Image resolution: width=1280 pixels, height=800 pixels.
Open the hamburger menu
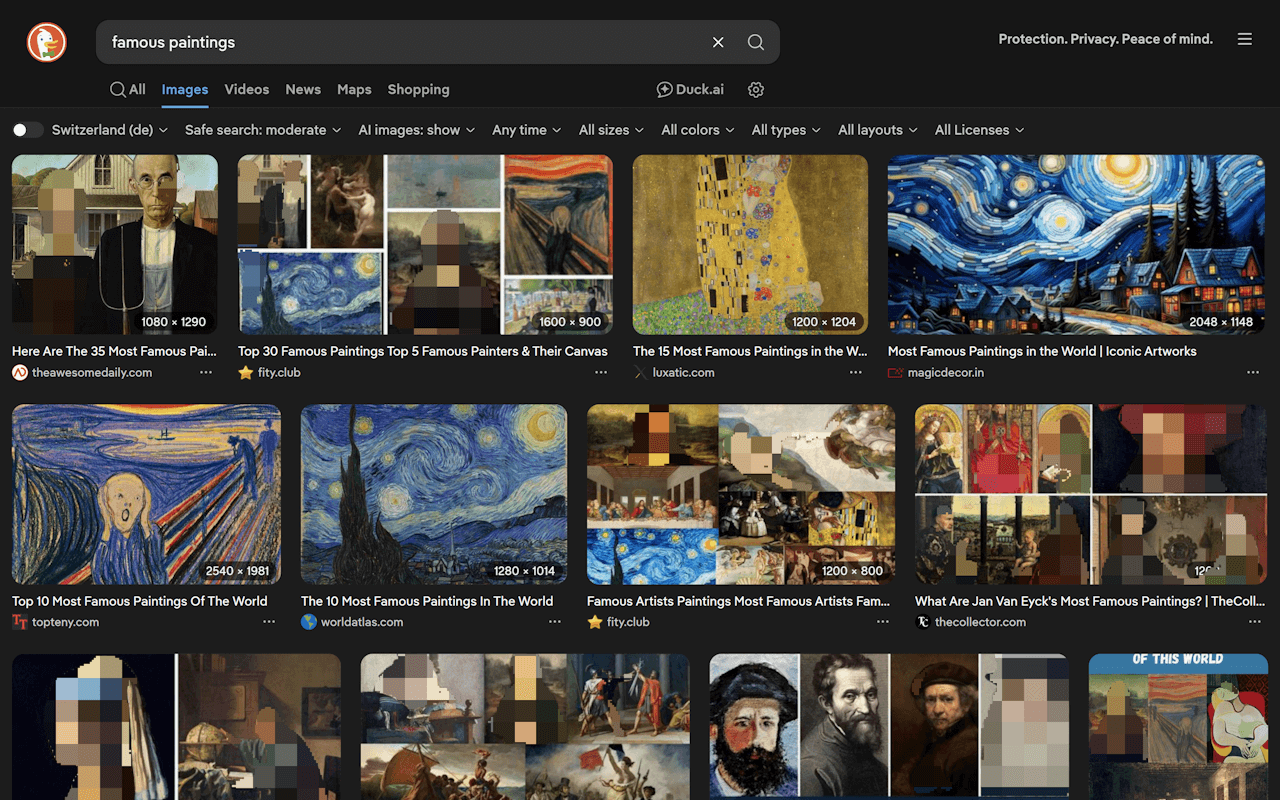1244,39
